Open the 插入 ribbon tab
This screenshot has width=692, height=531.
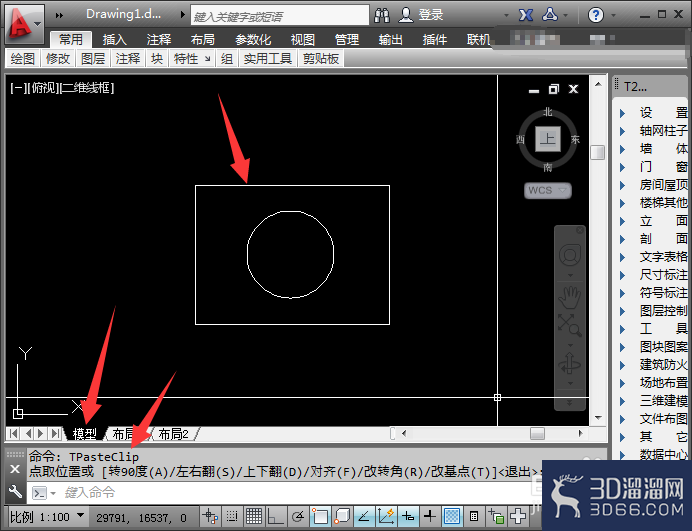(x=114, y=40)
